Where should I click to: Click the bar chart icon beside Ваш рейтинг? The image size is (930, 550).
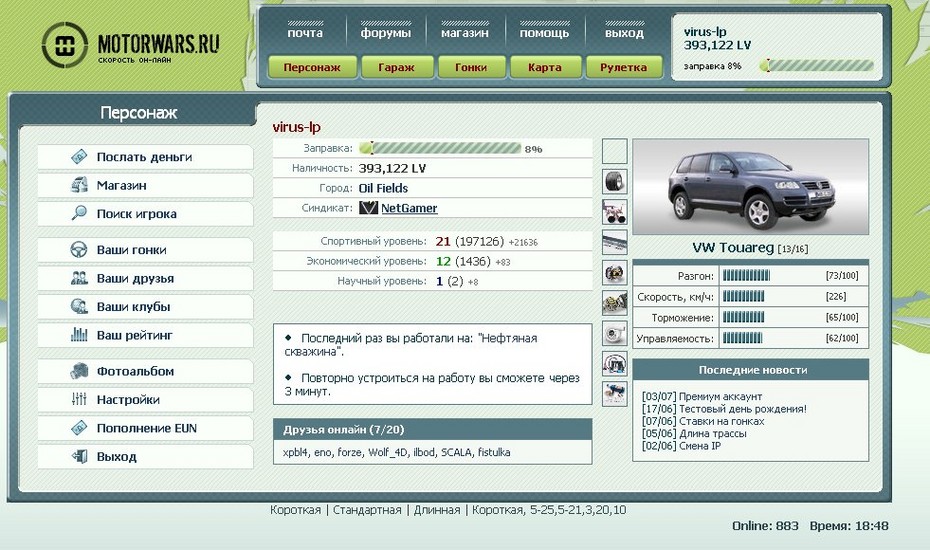pos(79,335)
